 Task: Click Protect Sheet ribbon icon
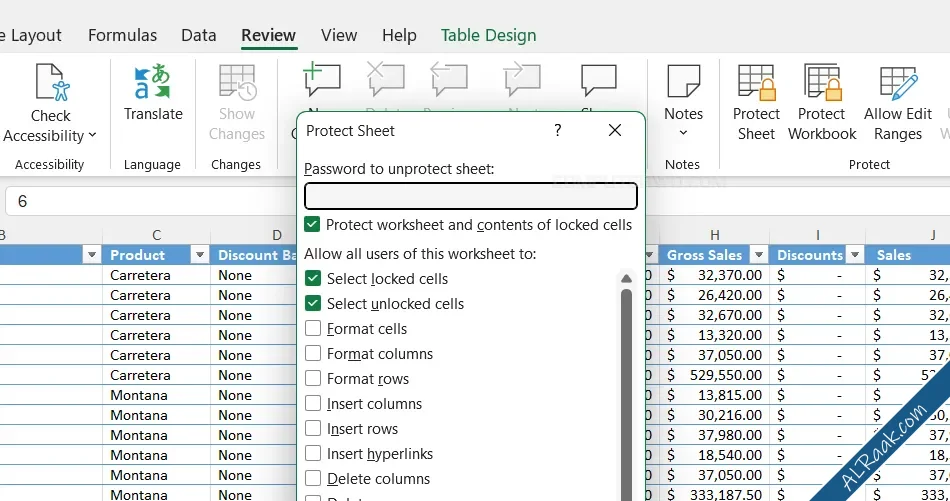[757, 82]
